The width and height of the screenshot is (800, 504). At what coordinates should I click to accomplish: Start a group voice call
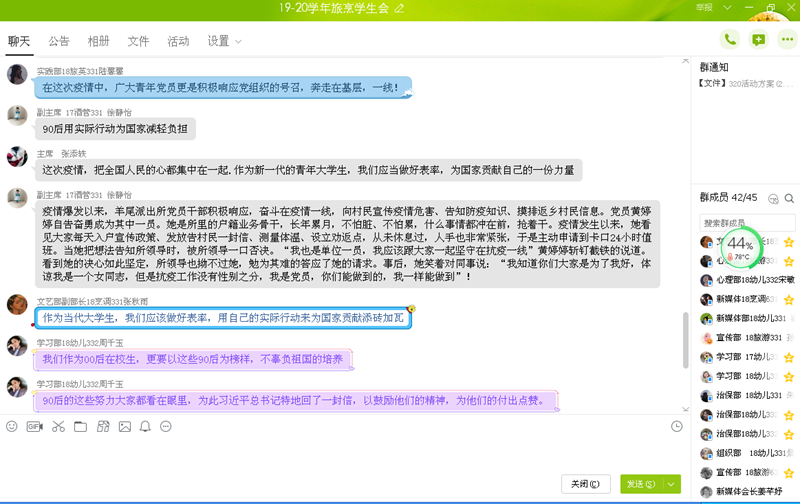pos(730,40)
